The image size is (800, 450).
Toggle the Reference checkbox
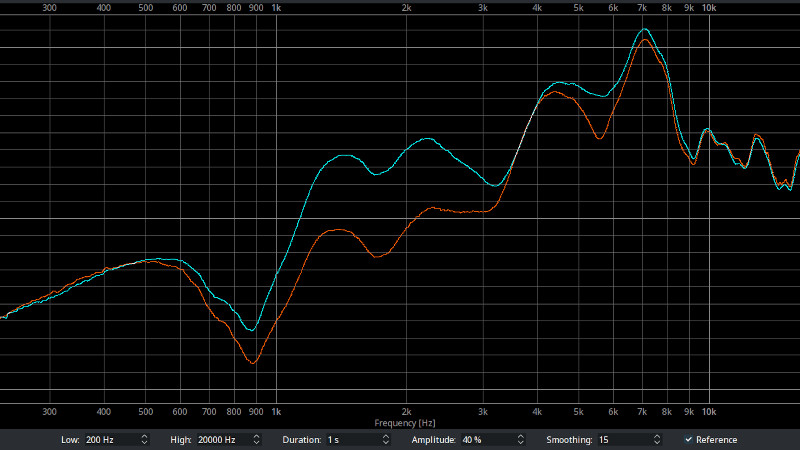click(x=689, y=440)
